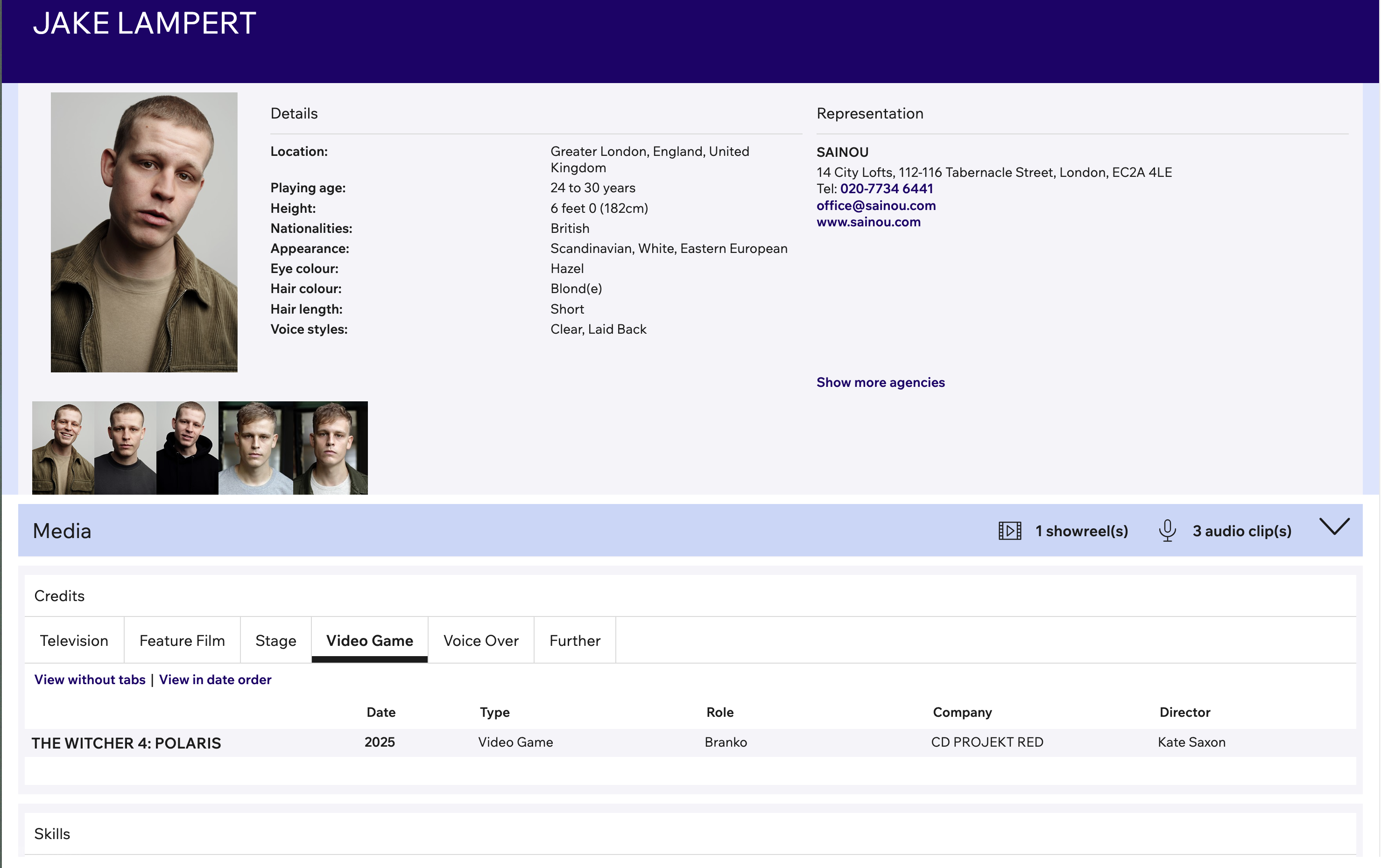Email office@sainou.com
This screenshot has width=1381, height=868.
pos(876,205)
